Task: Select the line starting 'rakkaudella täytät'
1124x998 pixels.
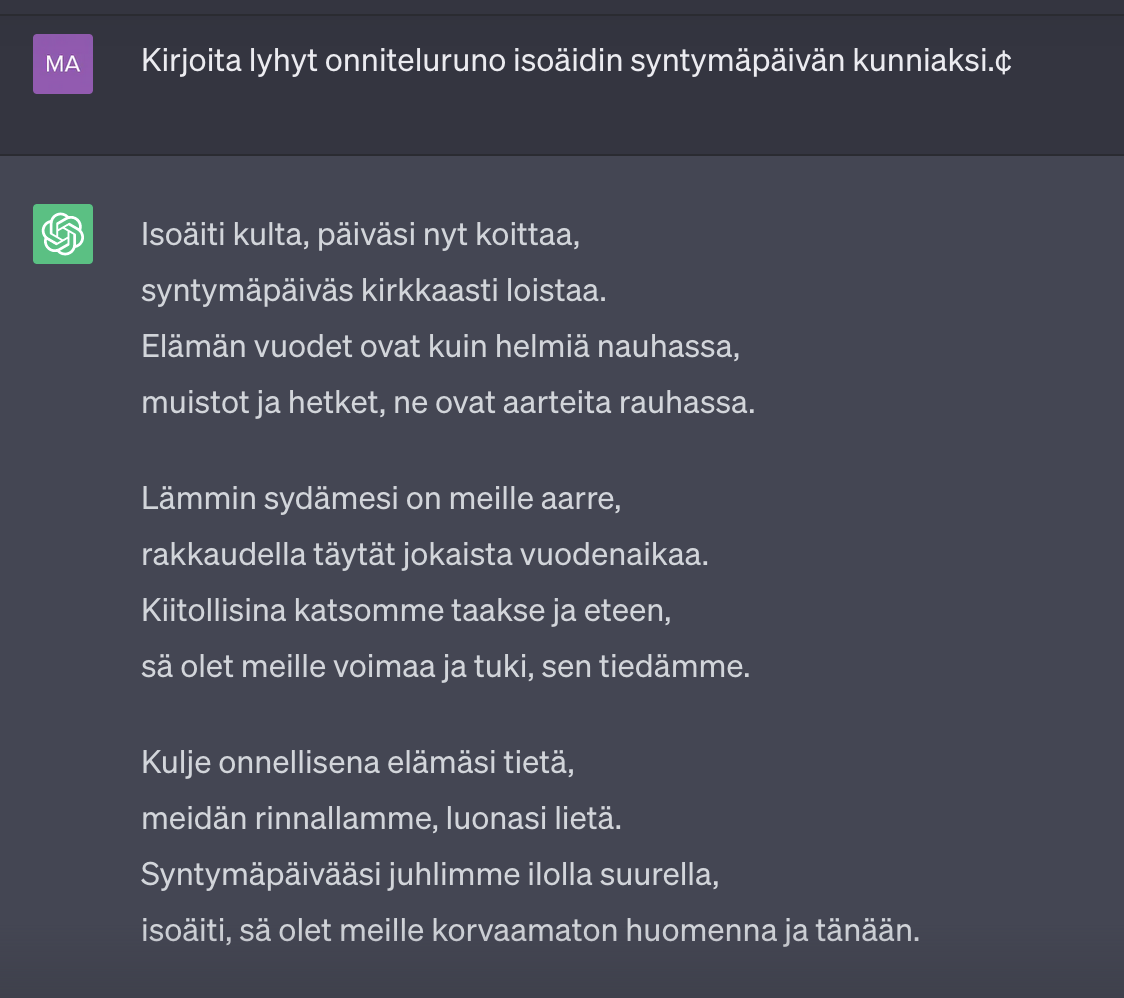Action: (x=425, y=555)
